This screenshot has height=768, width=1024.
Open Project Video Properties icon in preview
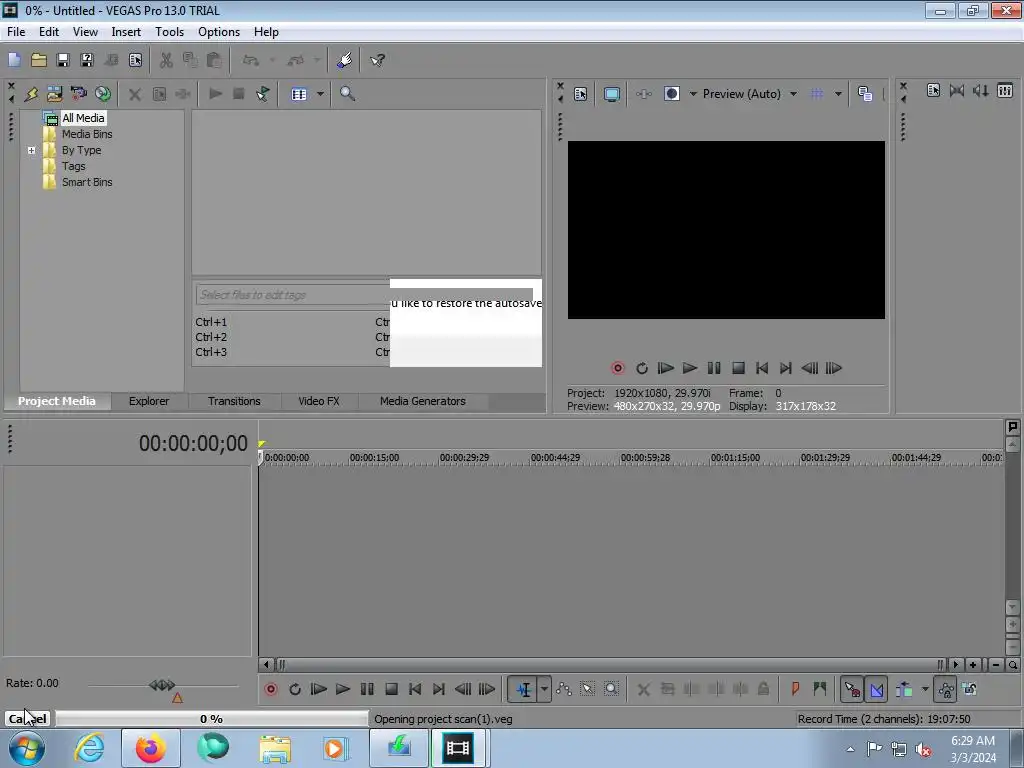point(581,94)
